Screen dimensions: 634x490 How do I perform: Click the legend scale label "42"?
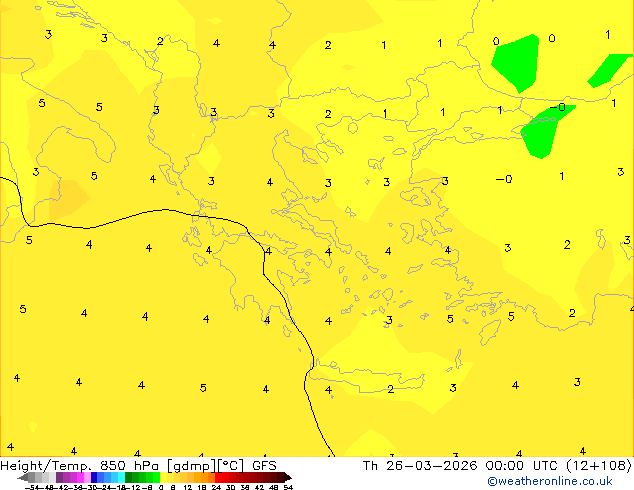coord(259,487)
